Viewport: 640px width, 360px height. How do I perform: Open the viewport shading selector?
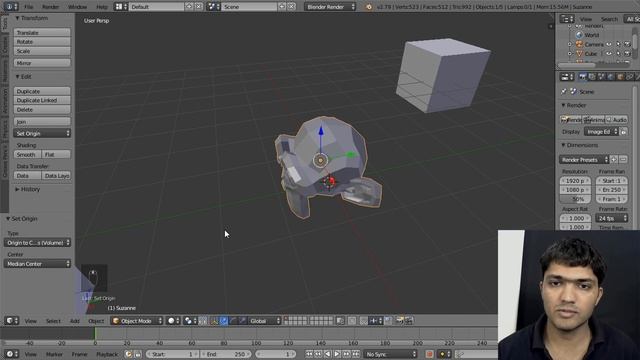click(173, 321)
